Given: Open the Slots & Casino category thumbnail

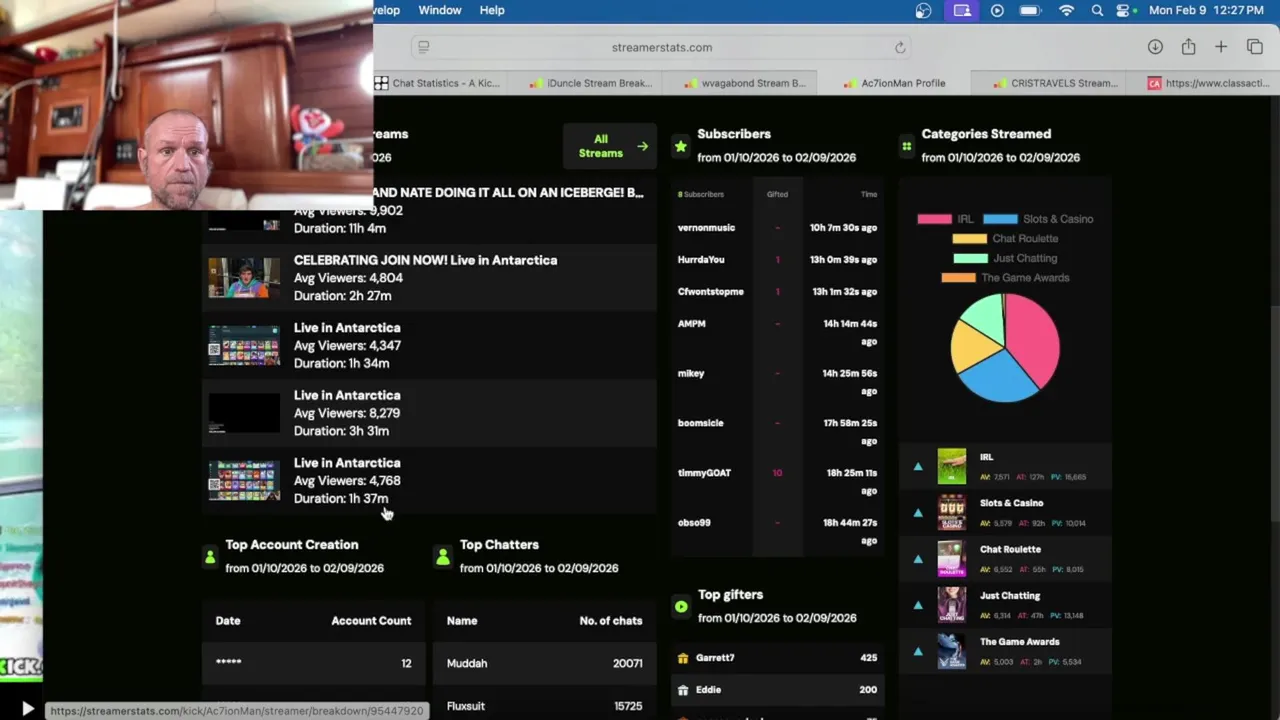Looking at the screenshot, I should tap(952, 512).
